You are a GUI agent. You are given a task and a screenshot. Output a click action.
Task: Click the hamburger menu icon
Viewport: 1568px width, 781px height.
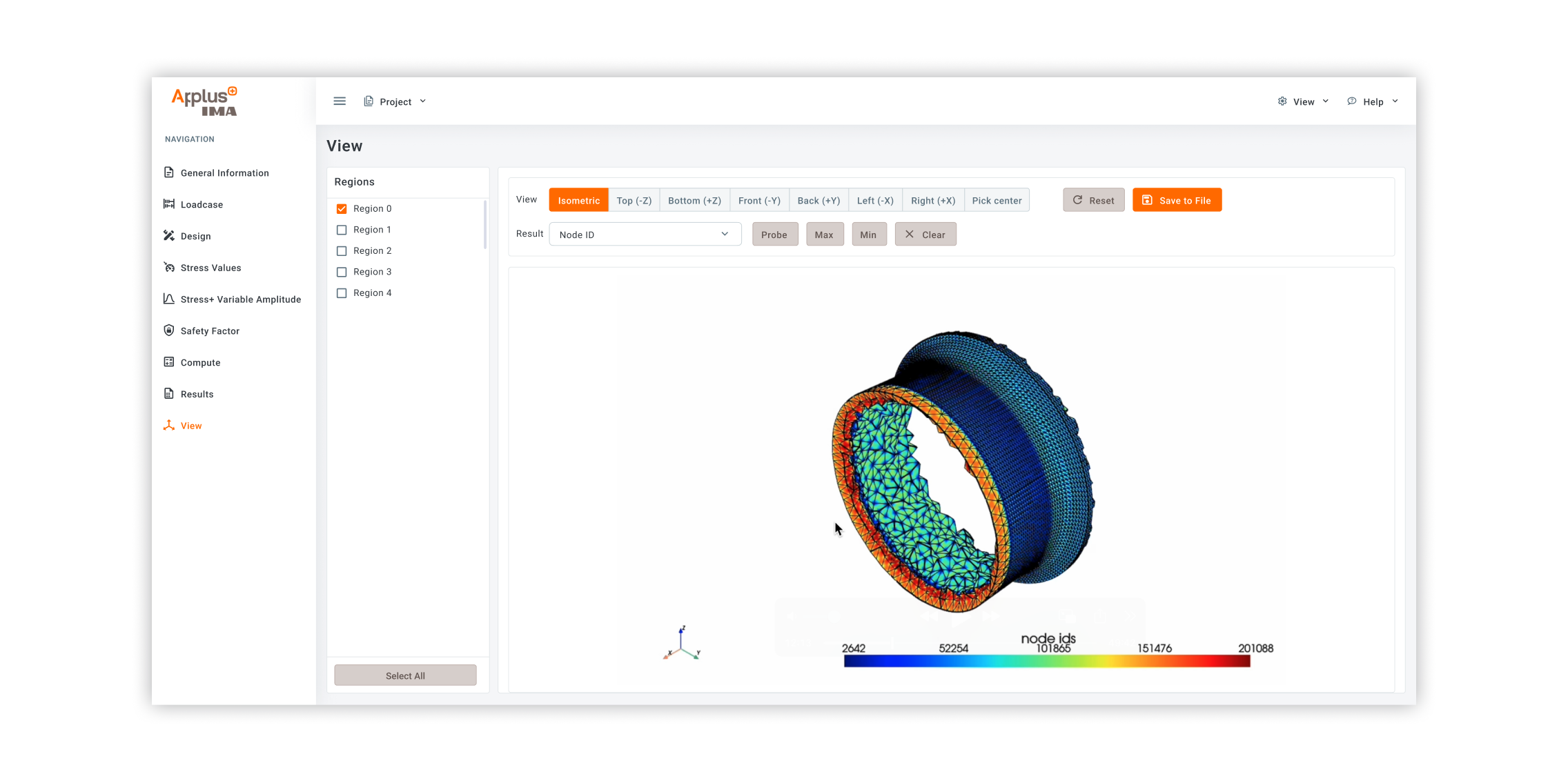[340, 101]
